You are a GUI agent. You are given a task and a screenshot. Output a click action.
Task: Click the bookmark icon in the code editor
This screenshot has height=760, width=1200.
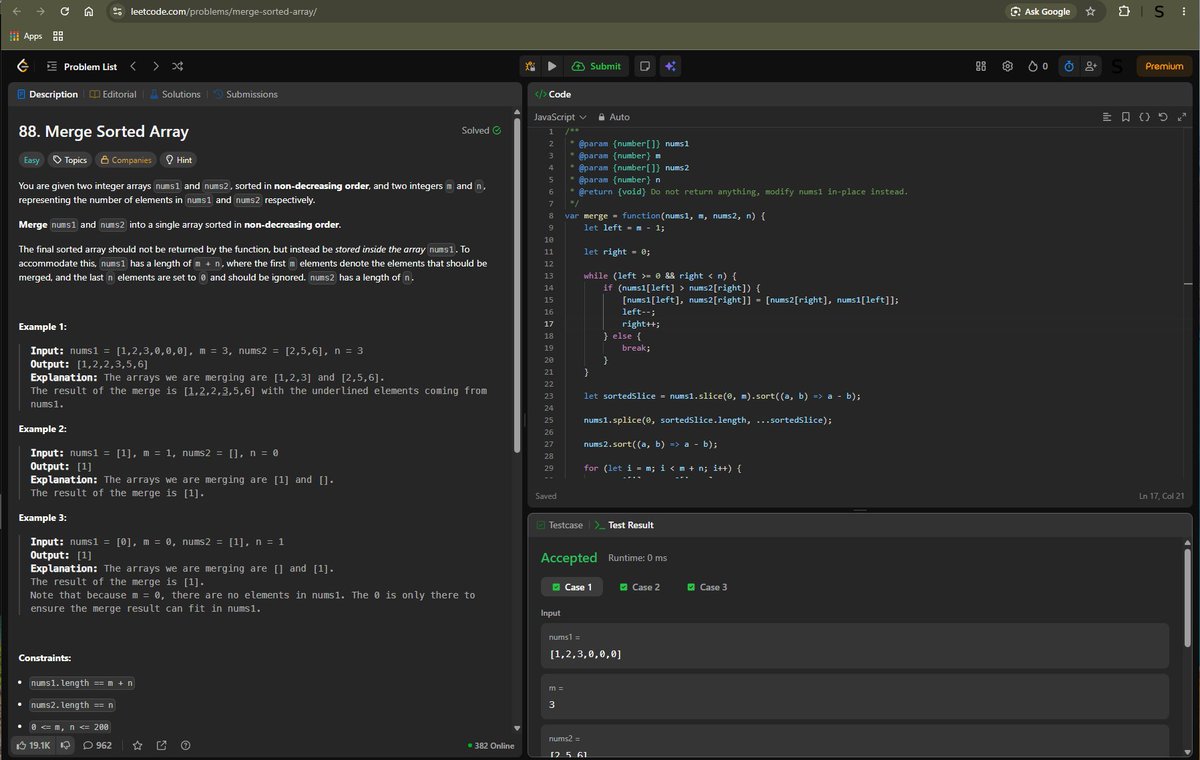1126,117
